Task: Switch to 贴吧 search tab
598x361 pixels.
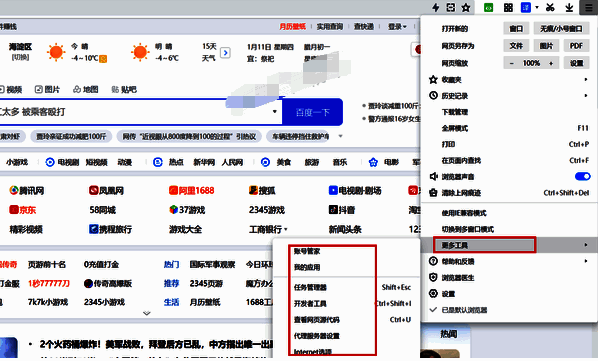Action: pyautogui.click(x=124, y=90)
